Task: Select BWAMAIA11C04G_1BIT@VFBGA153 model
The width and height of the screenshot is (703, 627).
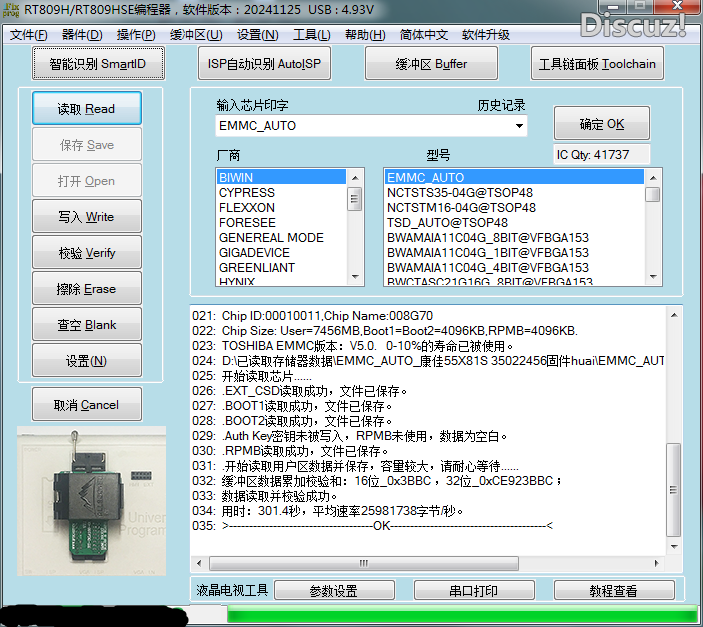Action: (514, 253)
